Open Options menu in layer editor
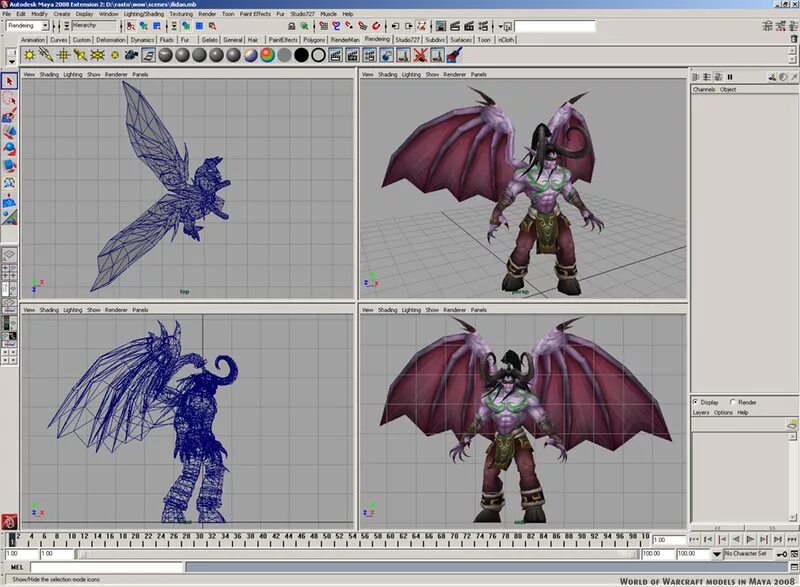The image size is (800, 587). 723,413
